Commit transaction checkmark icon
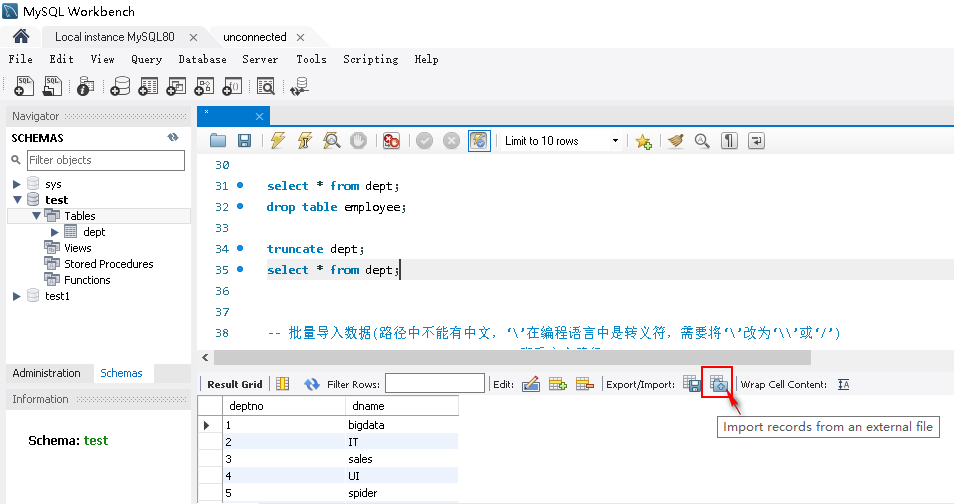954x504 pixels. point(424,141)
